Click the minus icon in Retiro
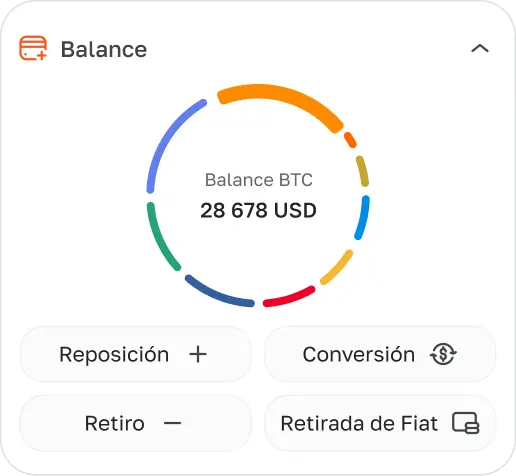Viewport: 516px width, 476px height. [x=173, y=423]
